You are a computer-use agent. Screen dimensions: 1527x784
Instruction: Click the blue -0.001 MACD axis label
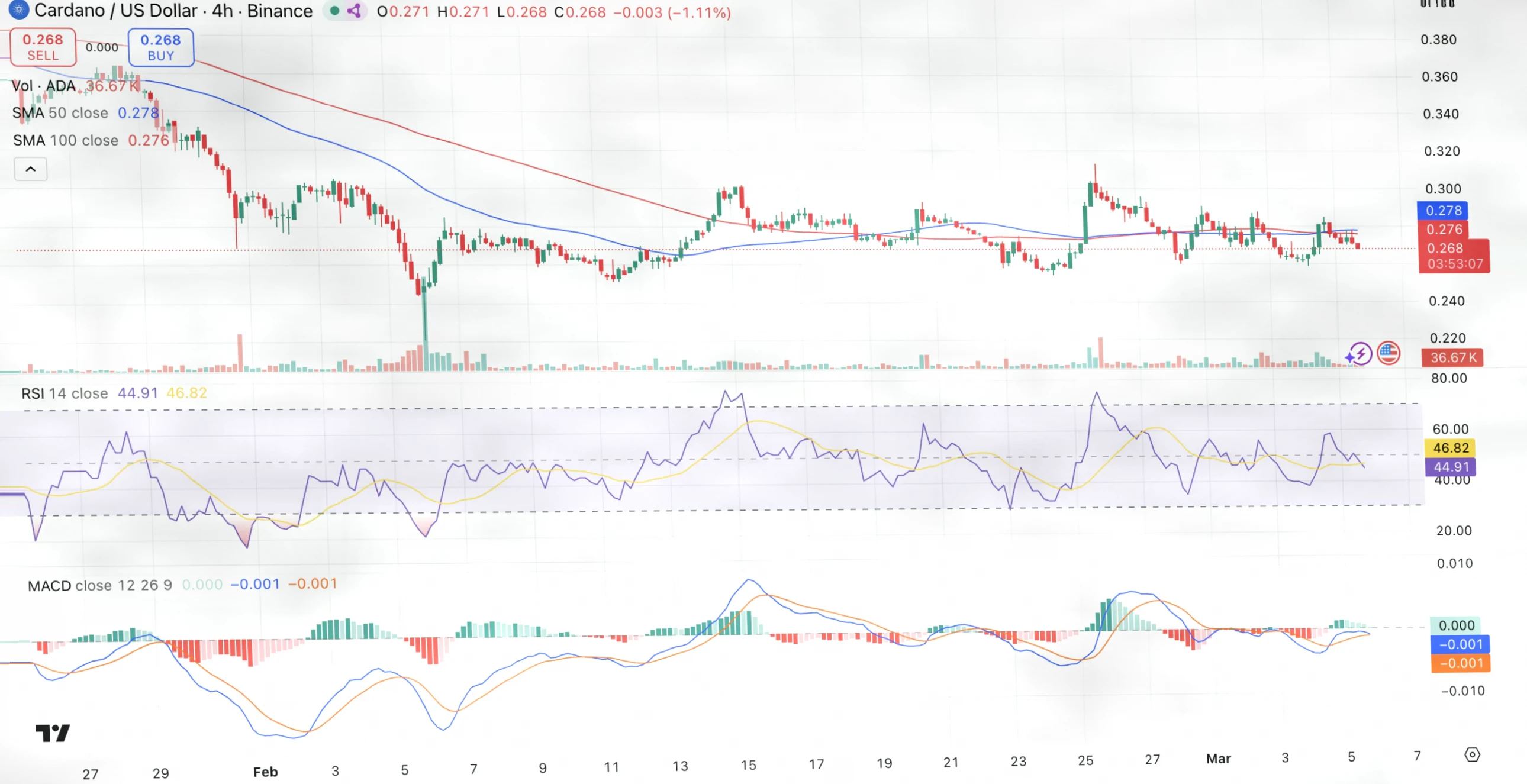pyautogui.click(x=1460, y=644)
